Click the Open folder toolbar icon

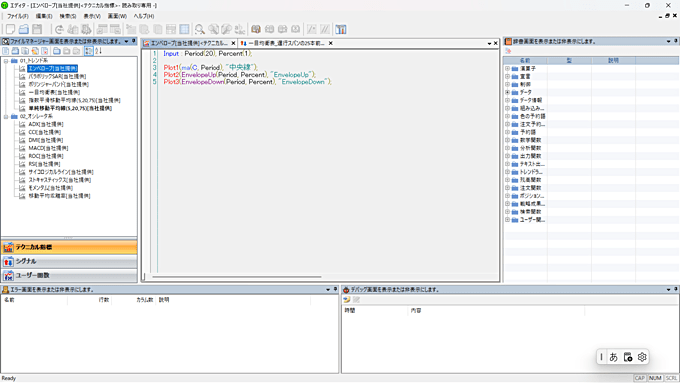(24, 29)
